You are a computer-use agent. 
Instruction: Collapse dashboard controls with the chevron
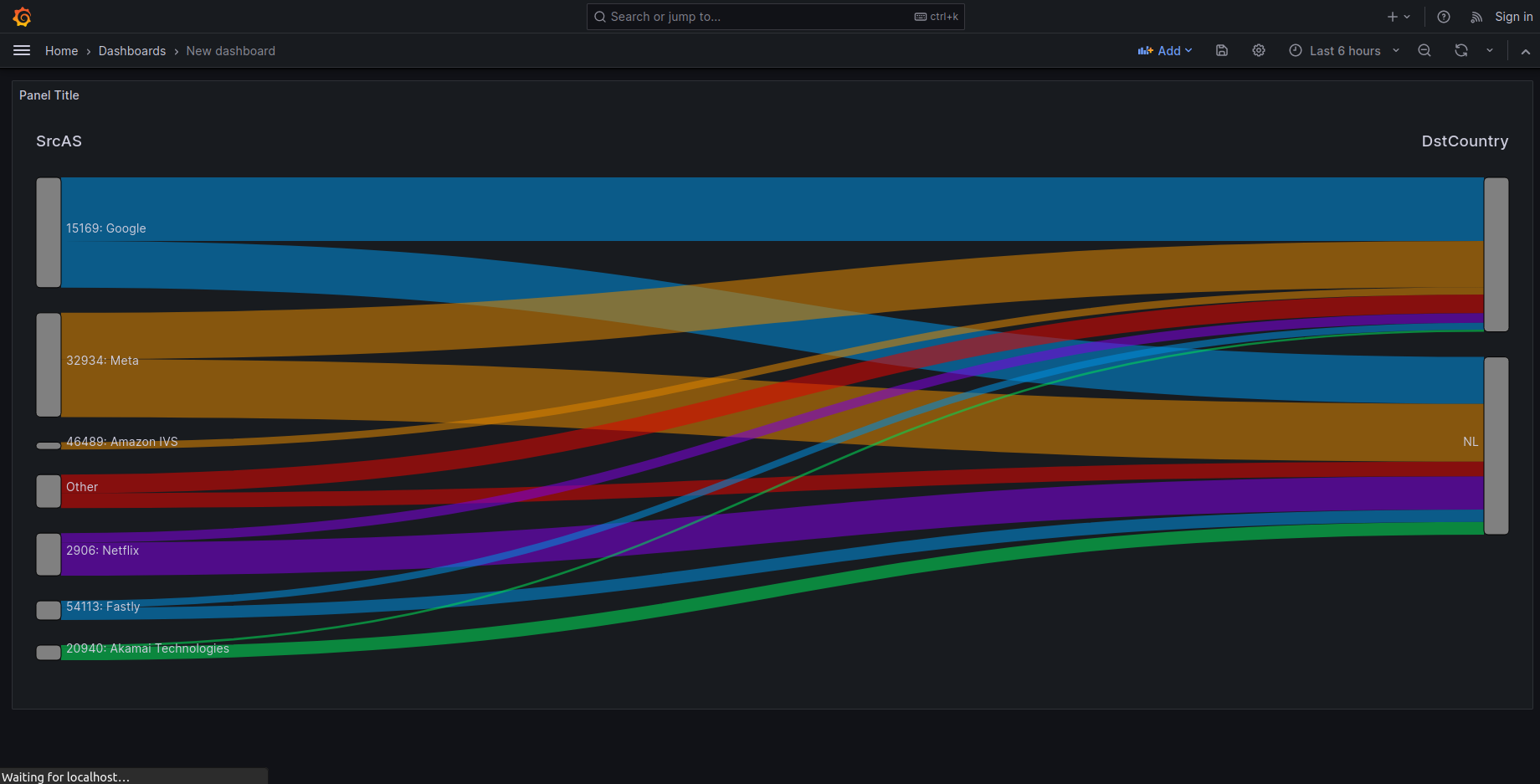tap(1525, 50)
